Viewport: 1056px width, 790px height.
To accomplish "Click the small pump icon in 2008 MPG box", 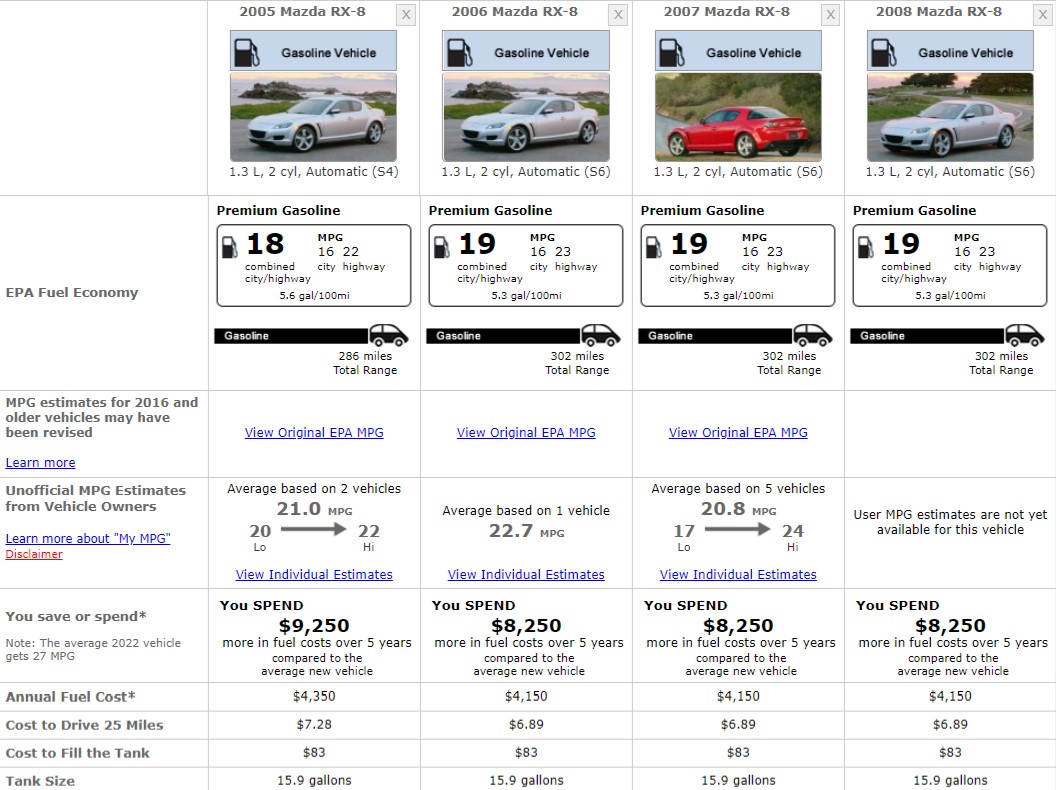I will point(866,247).
